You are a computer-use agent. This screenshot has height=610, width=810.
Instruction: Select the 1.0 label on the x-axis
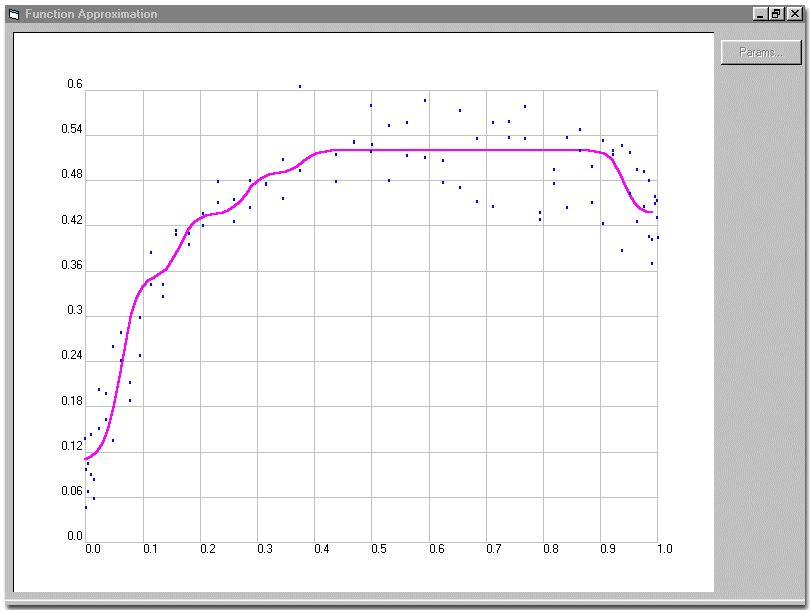[664, 549]
